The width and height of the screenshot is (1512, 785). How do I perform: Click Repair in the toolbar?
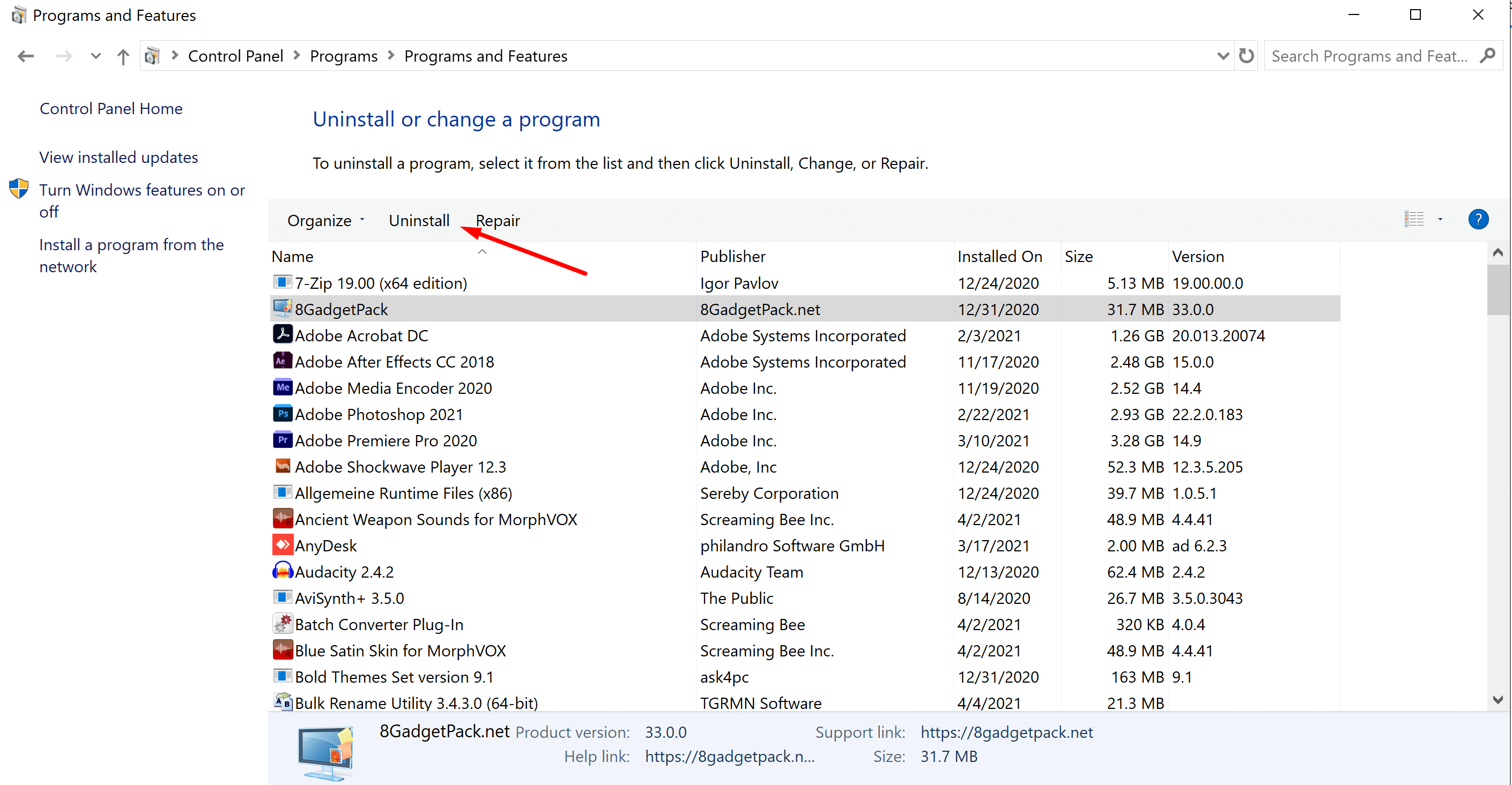pos(497,221)
